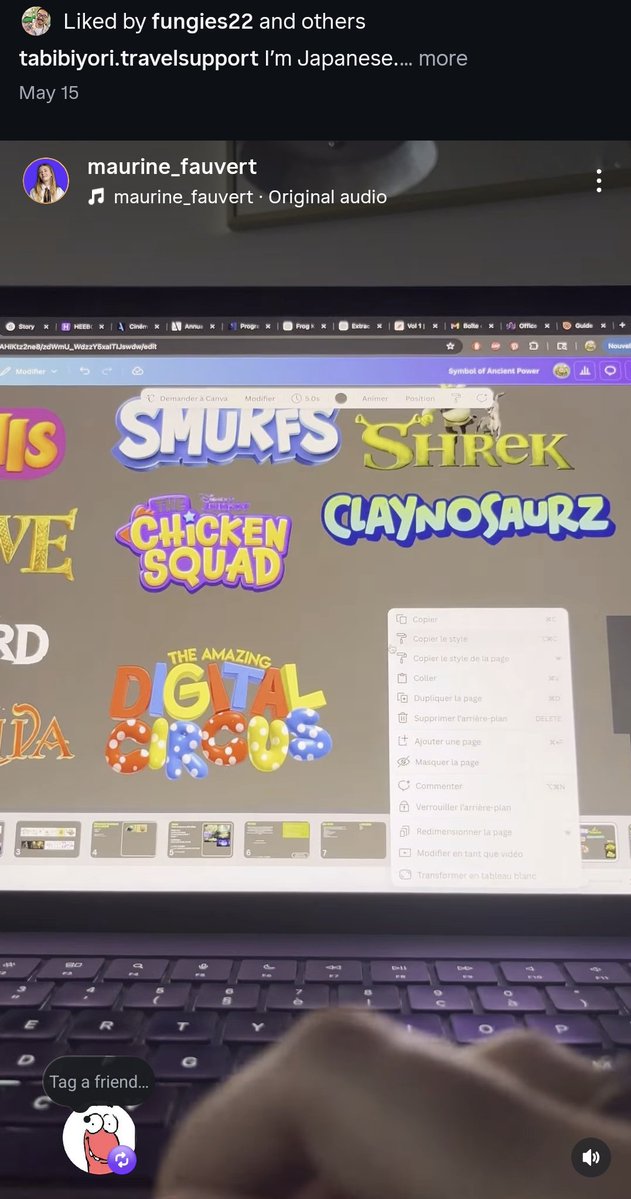Select page 6 thumbnail in the filmstrip
Image resolution: width=631 pixels, height=1199 pixels.
(277, 839)
